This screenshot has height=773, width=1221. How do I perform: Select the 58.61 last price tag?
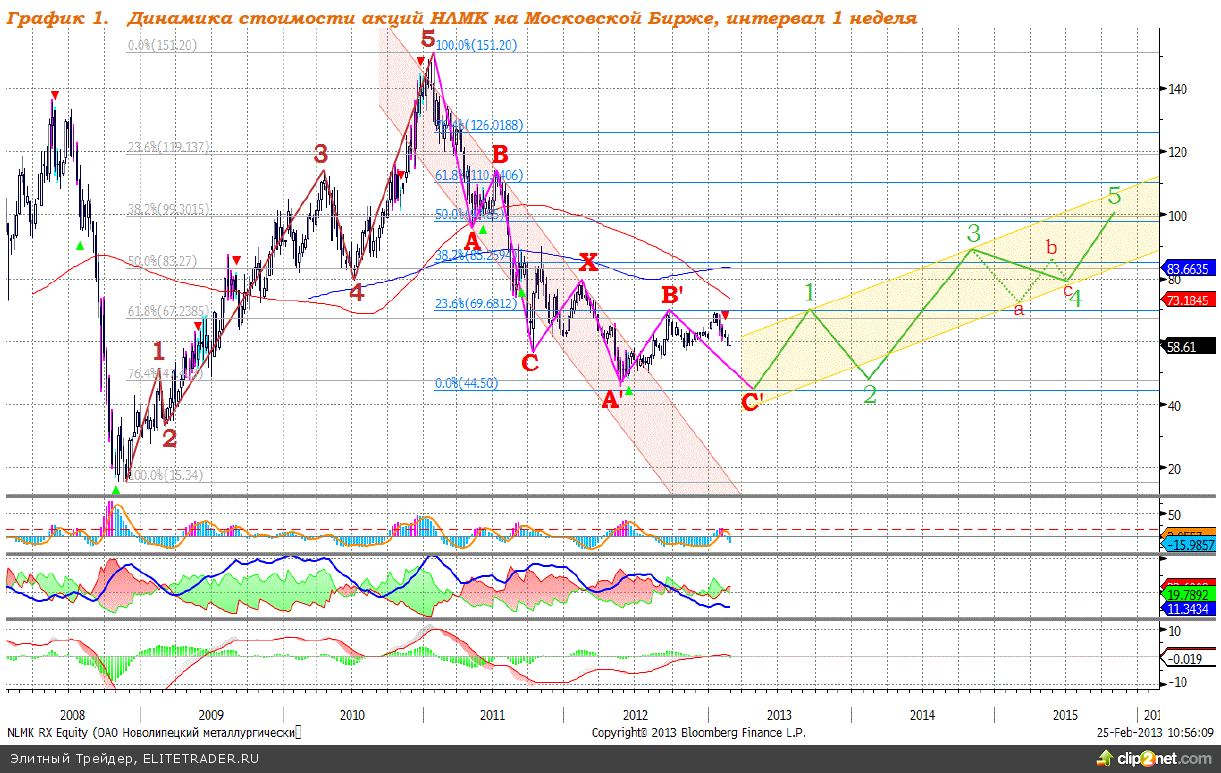coord(1188,345)
